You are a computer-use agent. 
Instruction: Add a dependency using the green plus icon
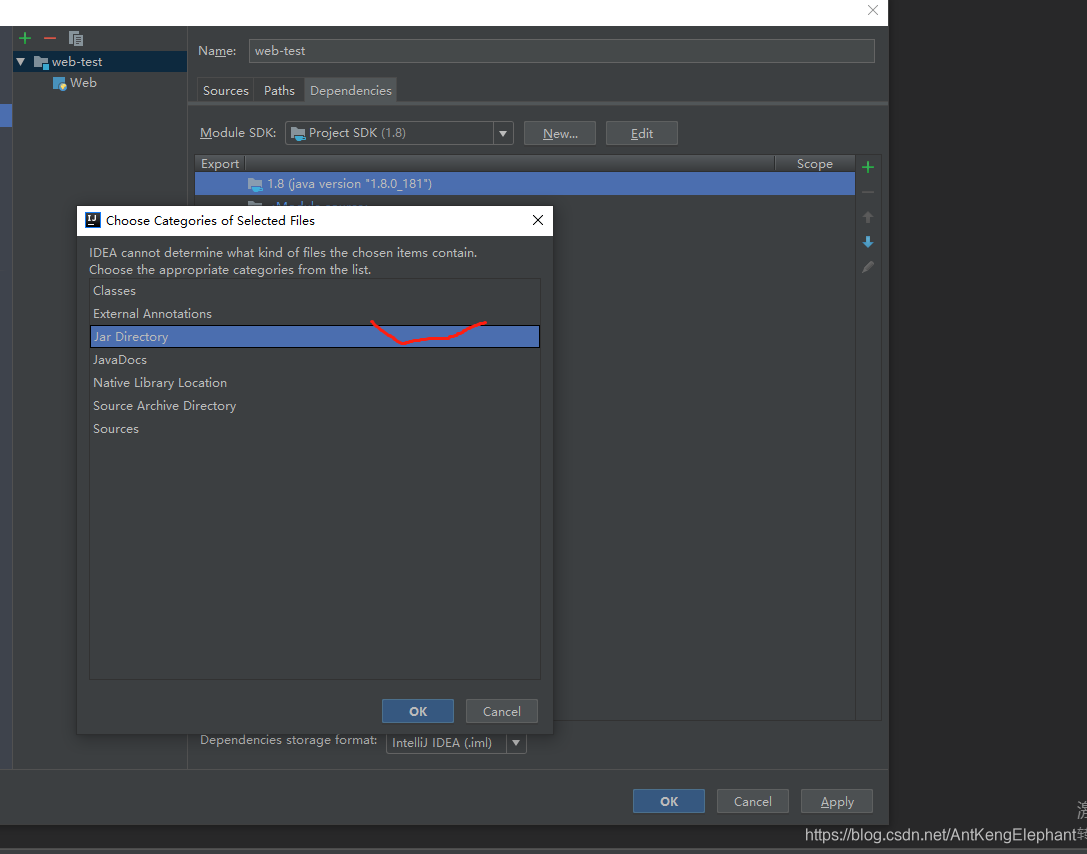pos(868,167)
